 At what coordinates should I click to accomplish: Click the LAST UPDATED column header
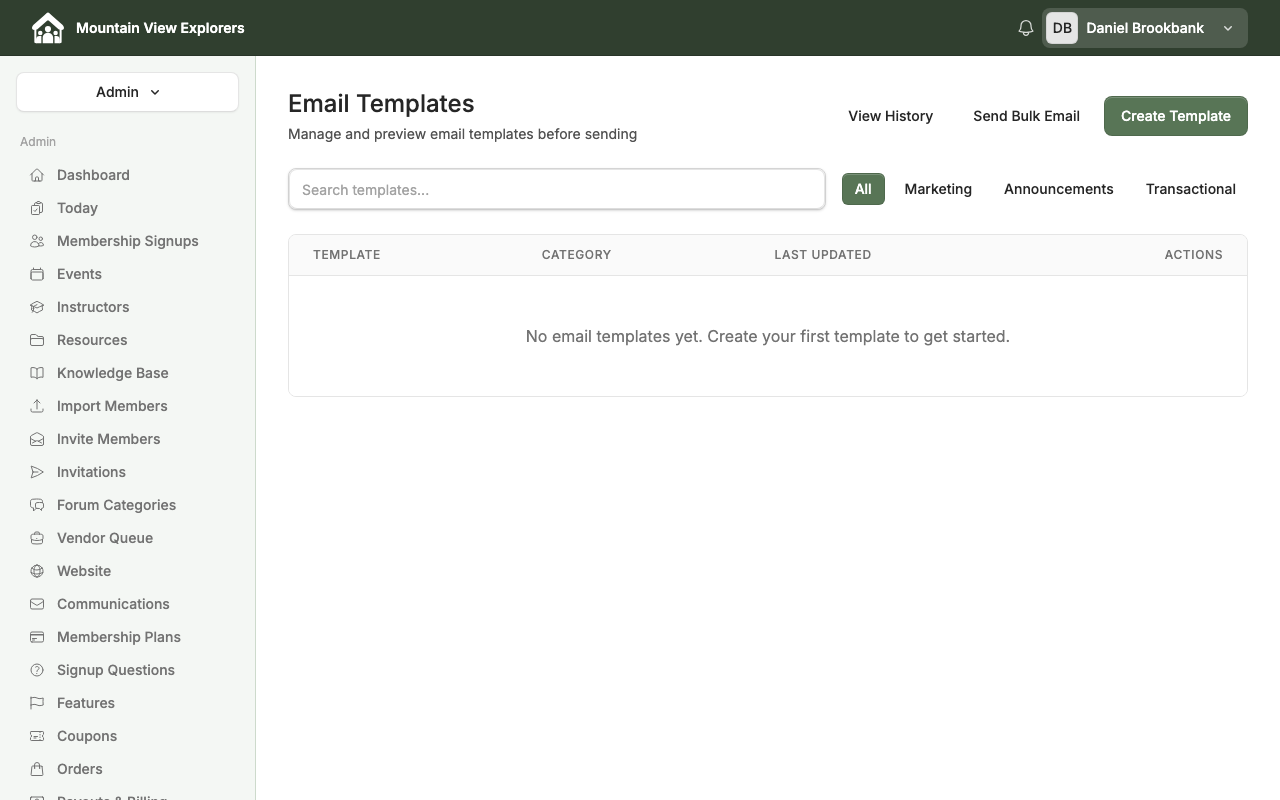pyautogui.click(x=823, y=255)
